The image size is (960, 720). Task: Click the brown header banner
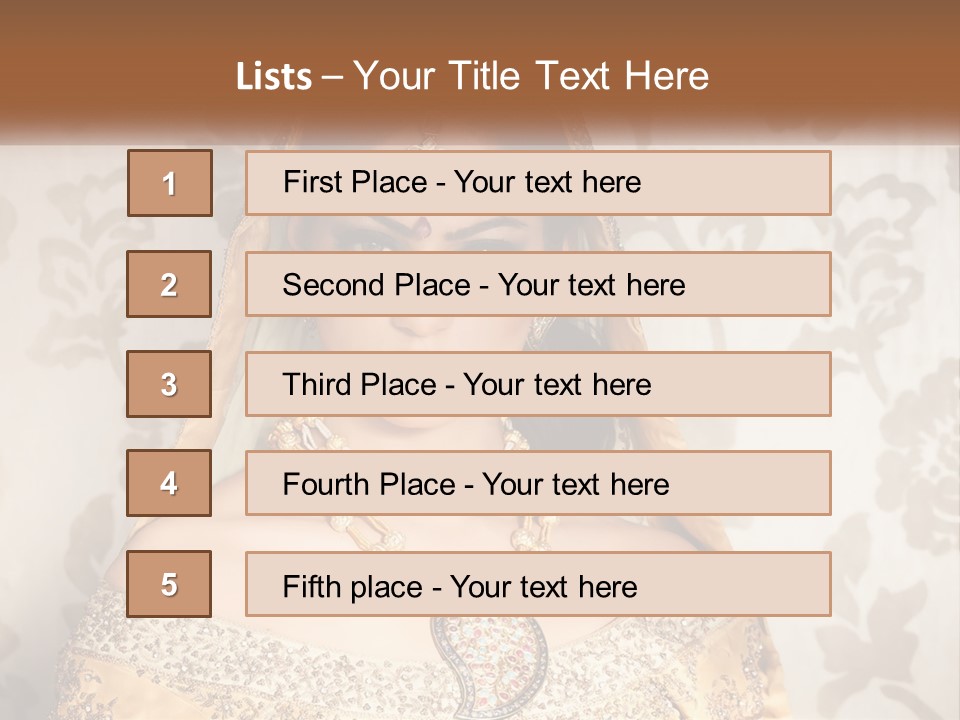click(x=480, y=67)
